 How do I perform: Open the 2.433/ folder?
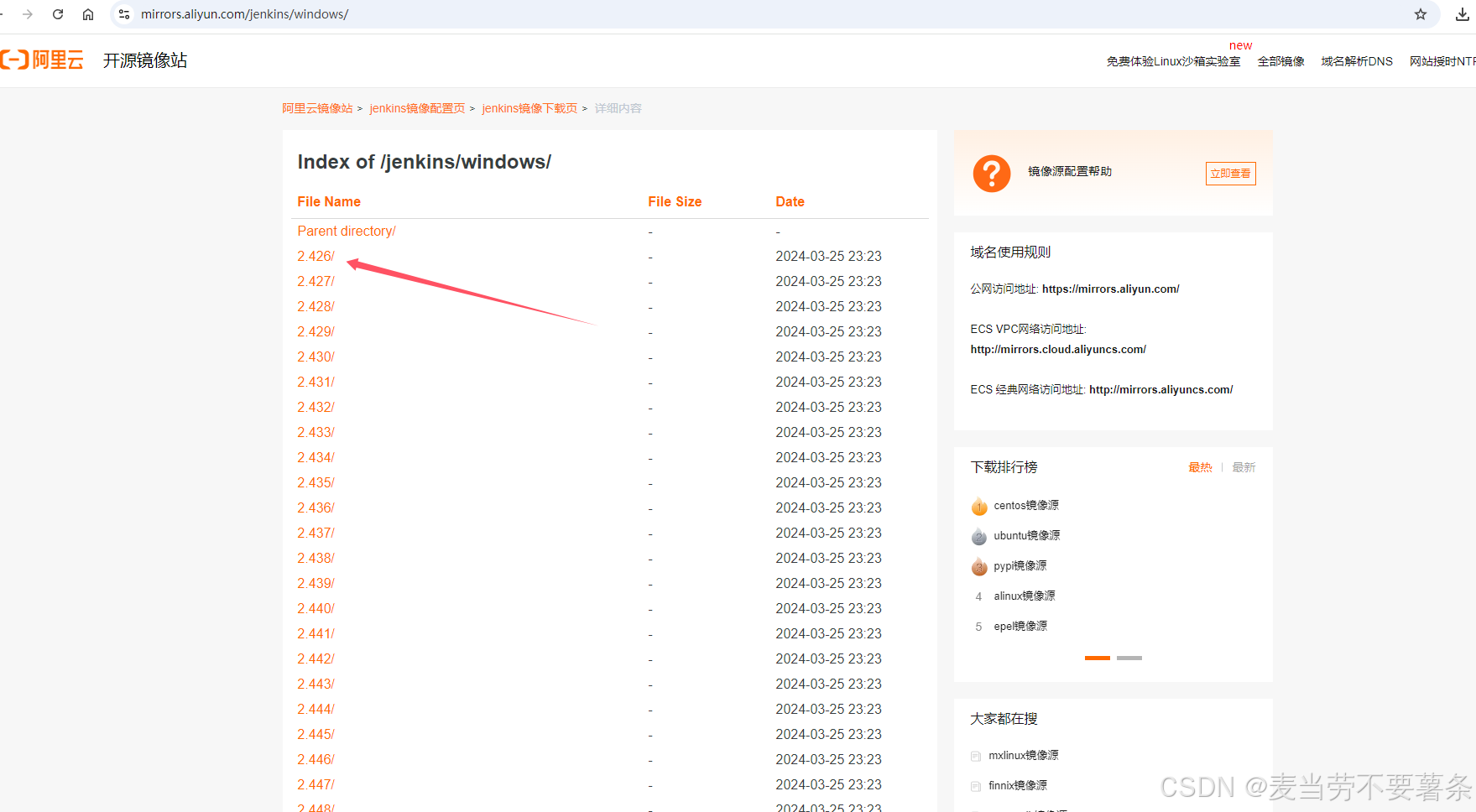click(316, 432)
